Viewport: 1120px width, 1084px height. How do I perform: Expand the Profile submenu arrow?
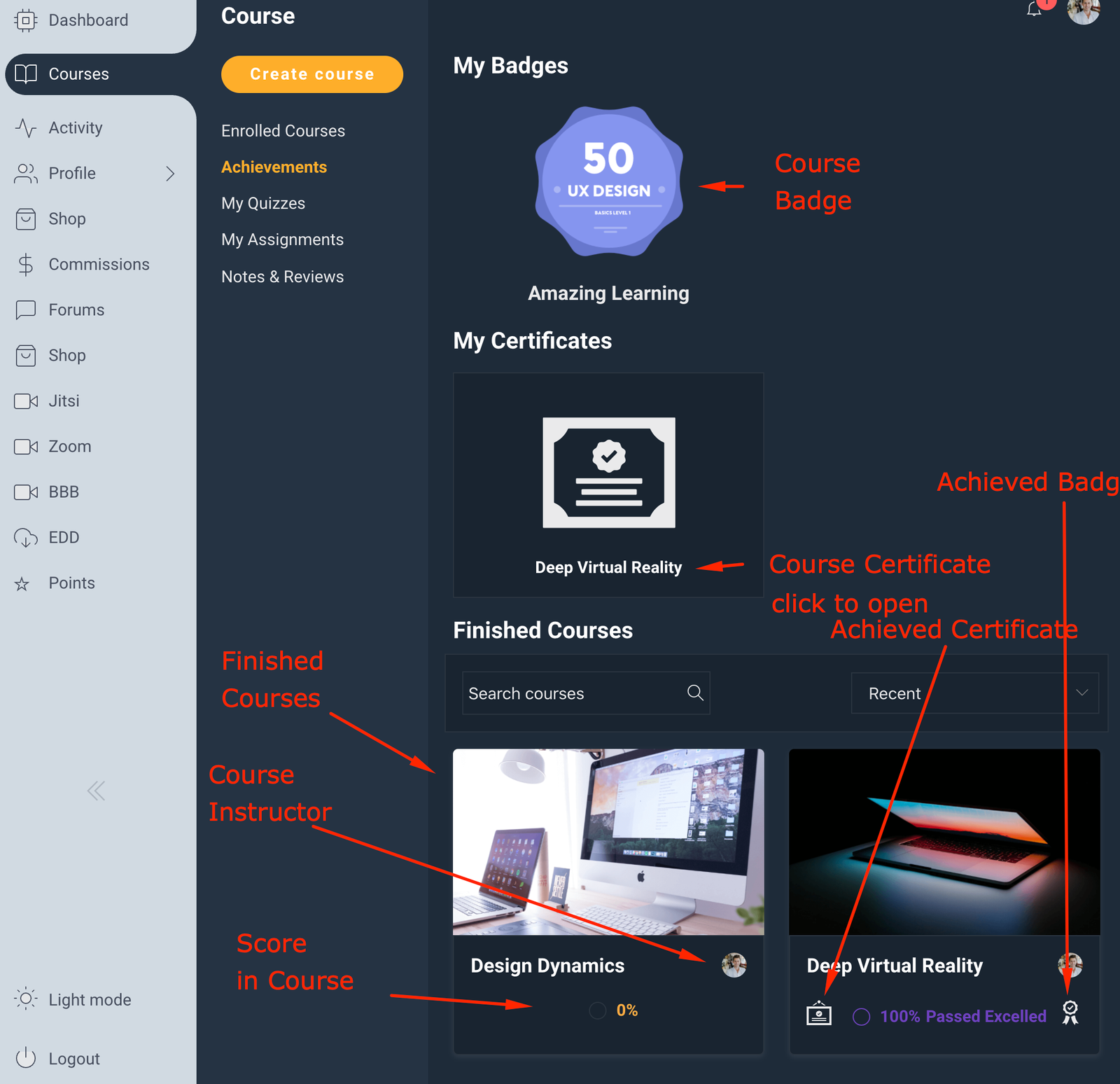coord(170,174)
